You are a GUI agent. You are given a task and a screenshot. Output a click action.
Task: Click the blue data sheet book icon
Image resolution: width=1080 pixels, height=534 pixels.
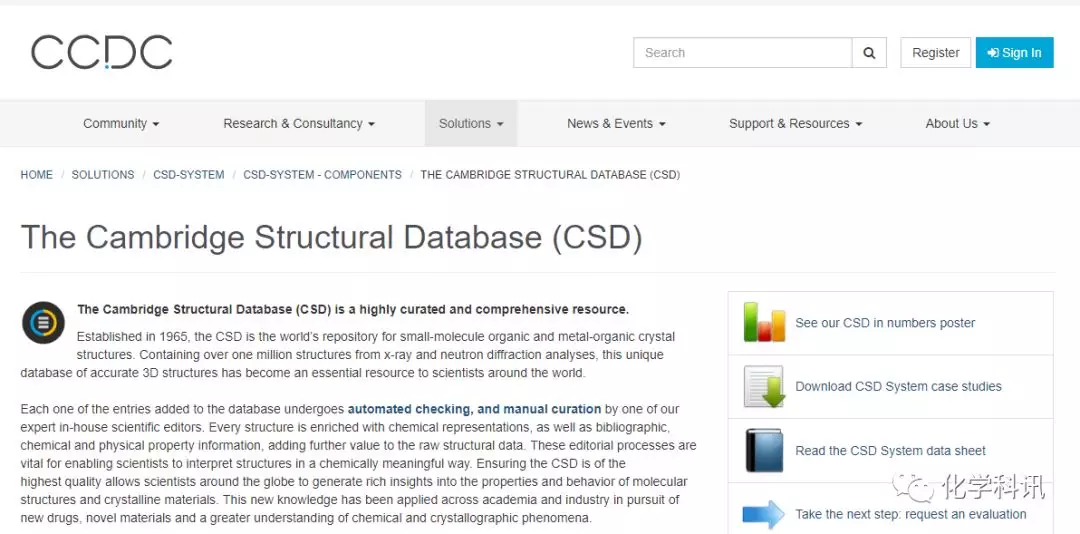click(764, 450)
